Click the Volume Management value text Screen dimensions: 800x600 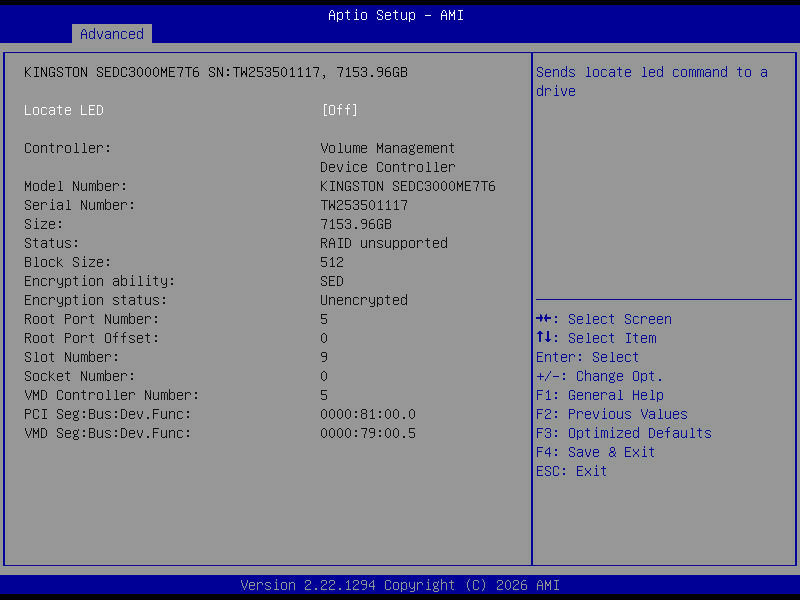(388, 148)
